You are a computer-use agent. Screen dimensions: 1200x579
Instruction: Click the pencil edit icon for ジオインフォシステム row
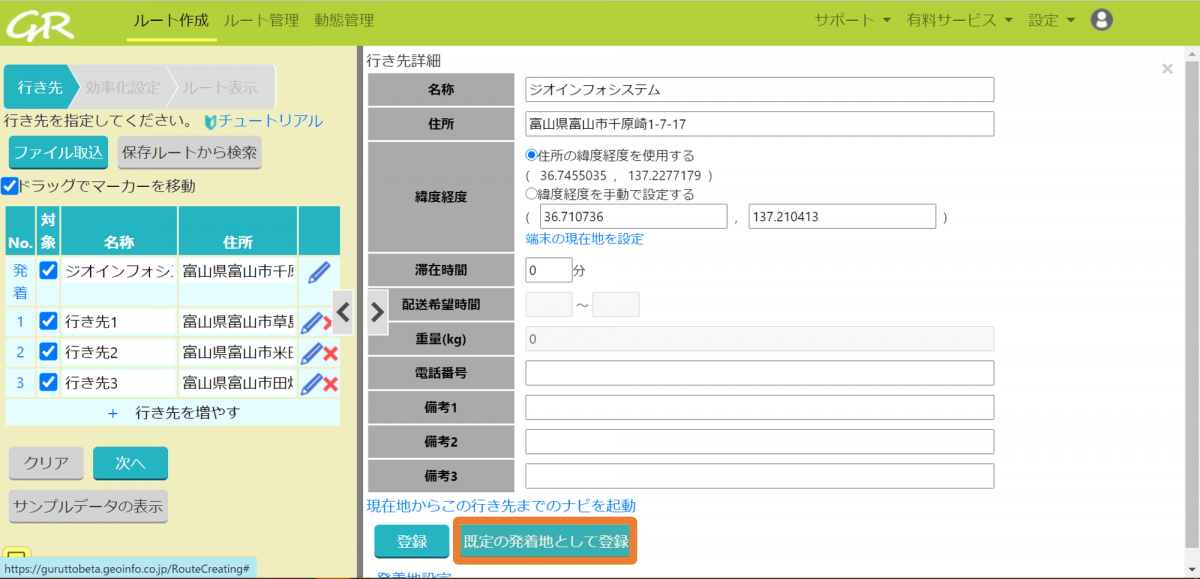(318, 272)
